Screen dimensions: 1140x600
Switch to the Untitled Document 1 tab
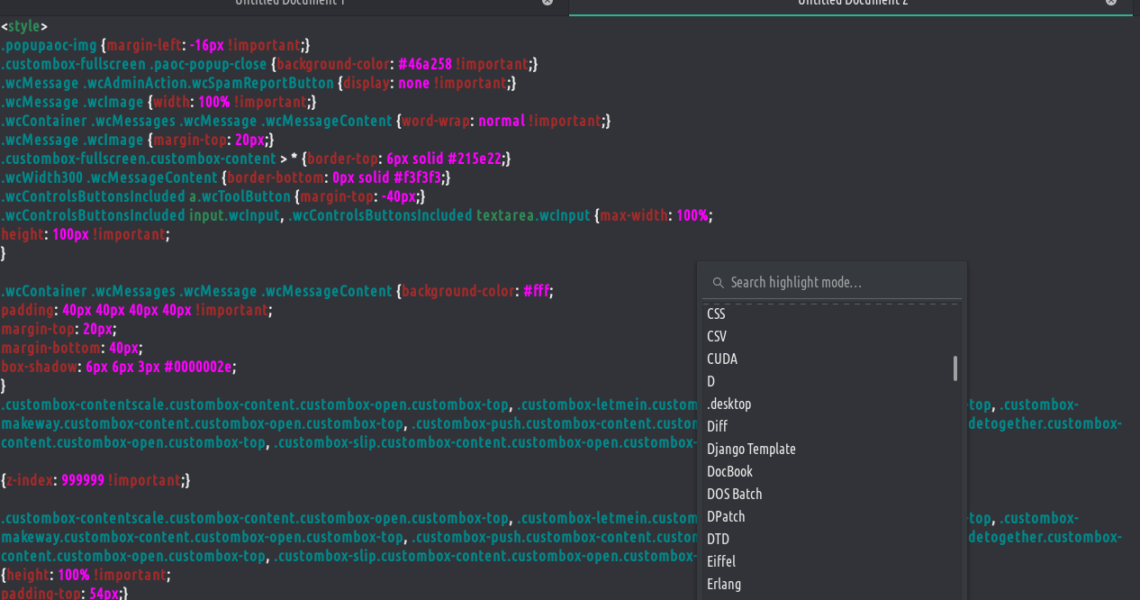pyautogui.click(x=290, y=3)
